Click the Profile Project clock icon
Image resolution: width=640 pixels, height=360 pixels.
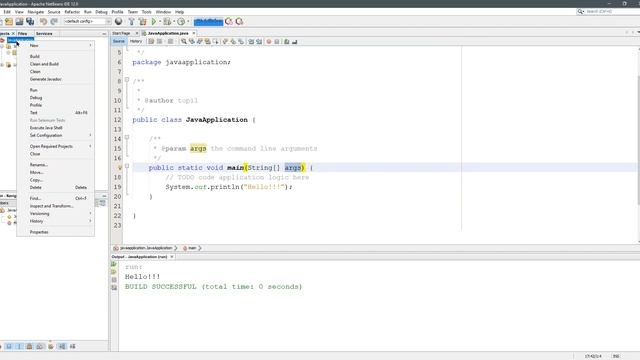point(181,21)
